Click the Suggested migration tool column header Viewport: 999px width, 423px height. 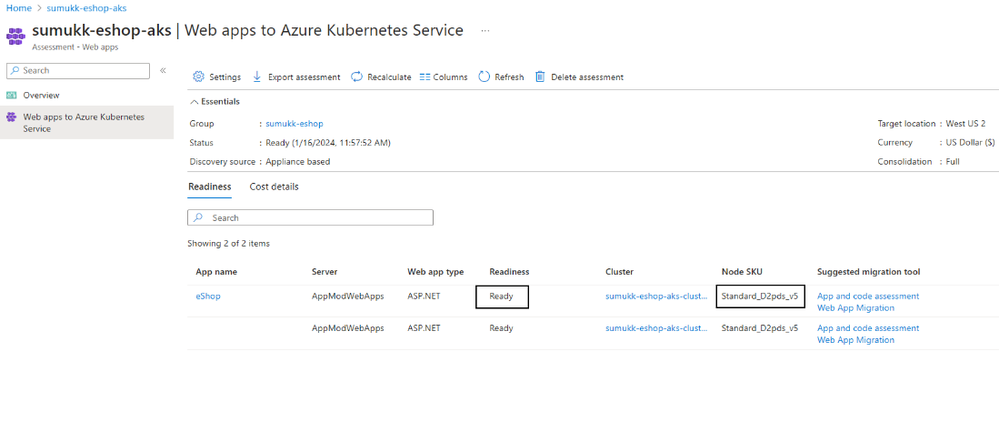point(868,272)
